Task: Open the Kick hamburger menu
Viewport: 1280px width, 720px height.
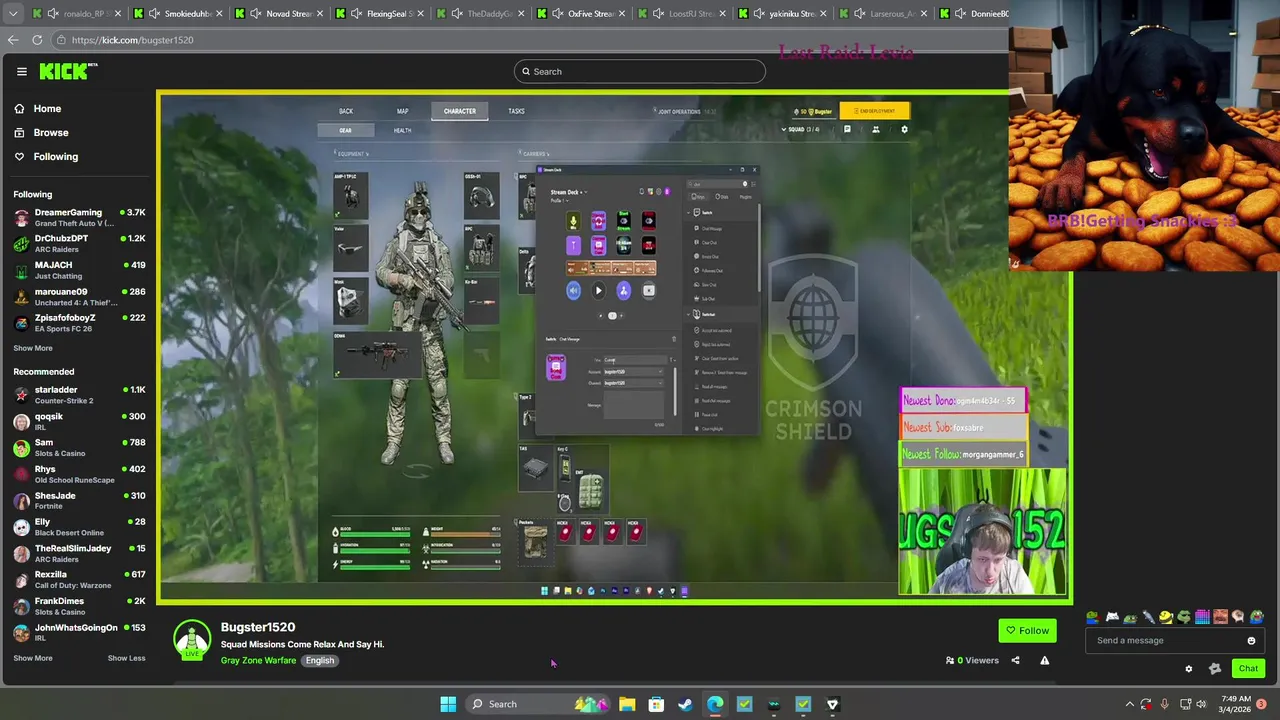Action: coord(21,71)
